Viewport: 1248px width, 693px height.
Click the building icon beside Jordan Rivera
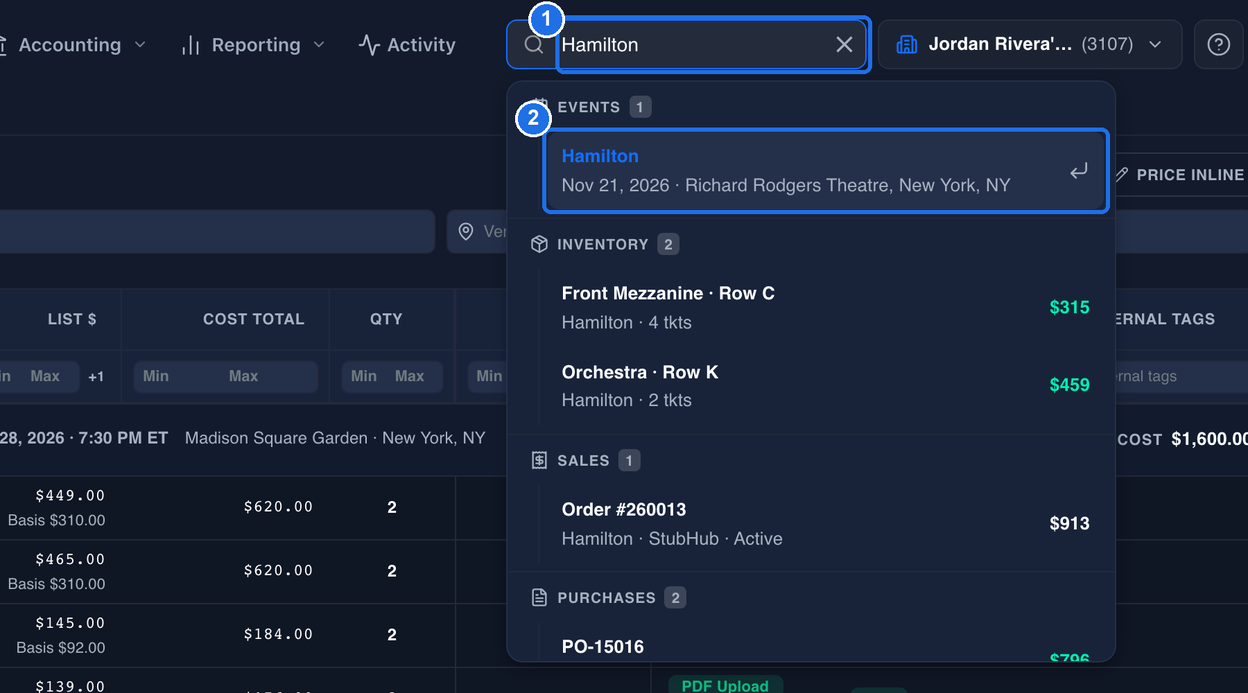tap(907, 45)
